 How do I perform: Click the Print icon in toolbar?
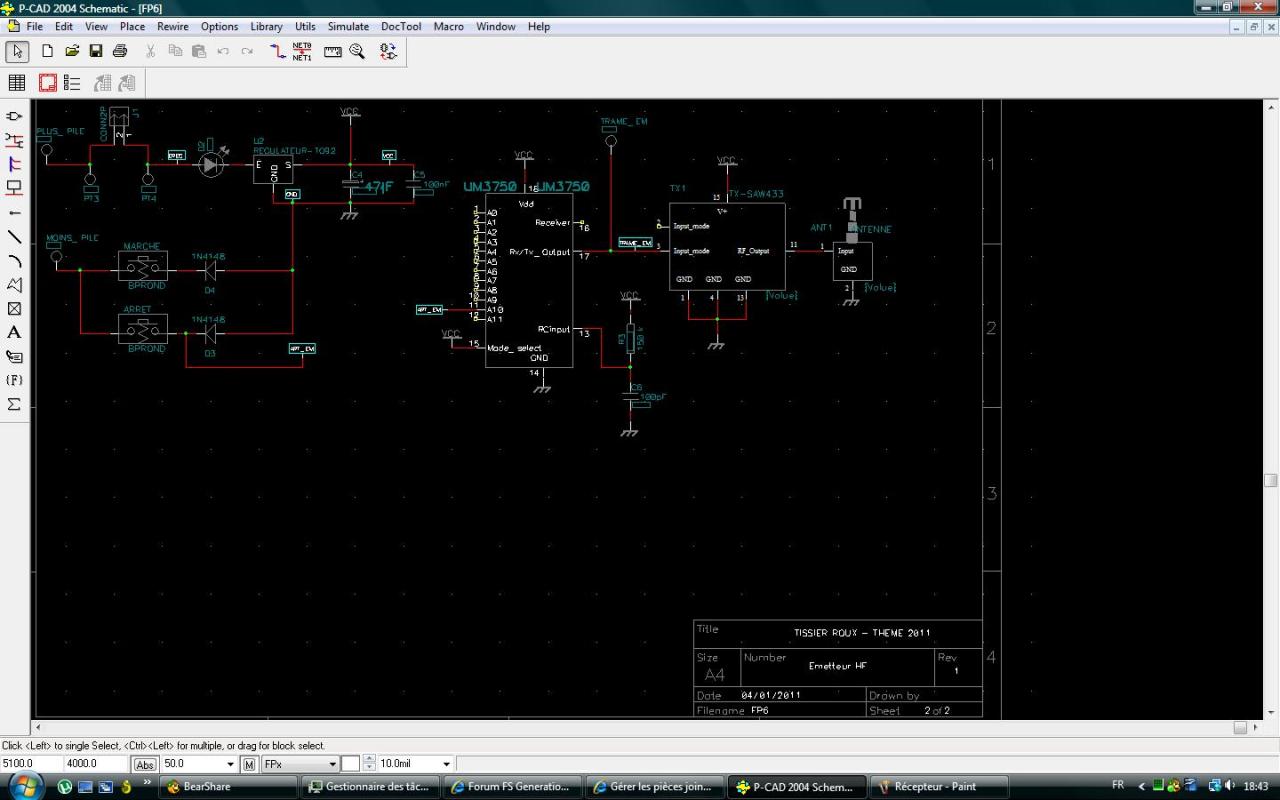[x=120, y=51]
